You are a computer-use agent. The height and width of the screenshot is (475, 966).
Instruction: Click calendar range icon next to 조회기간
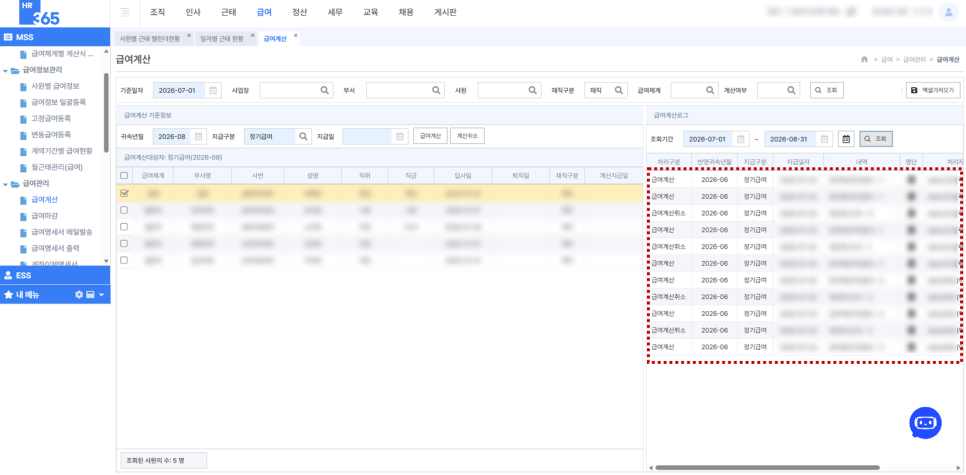pyautogui.click(x=846, y=139)
